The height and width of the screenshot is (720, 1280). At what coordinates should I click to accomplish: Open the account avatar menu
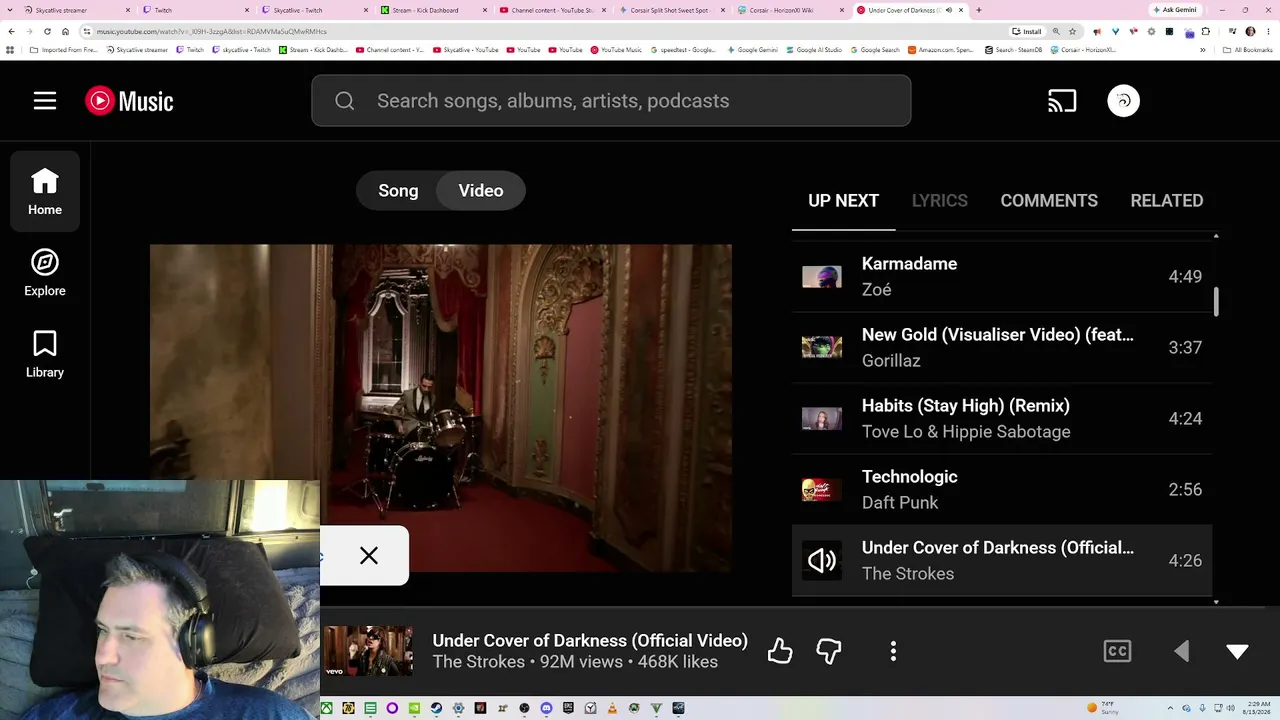pyautogui.click(x=1124, y=101)
